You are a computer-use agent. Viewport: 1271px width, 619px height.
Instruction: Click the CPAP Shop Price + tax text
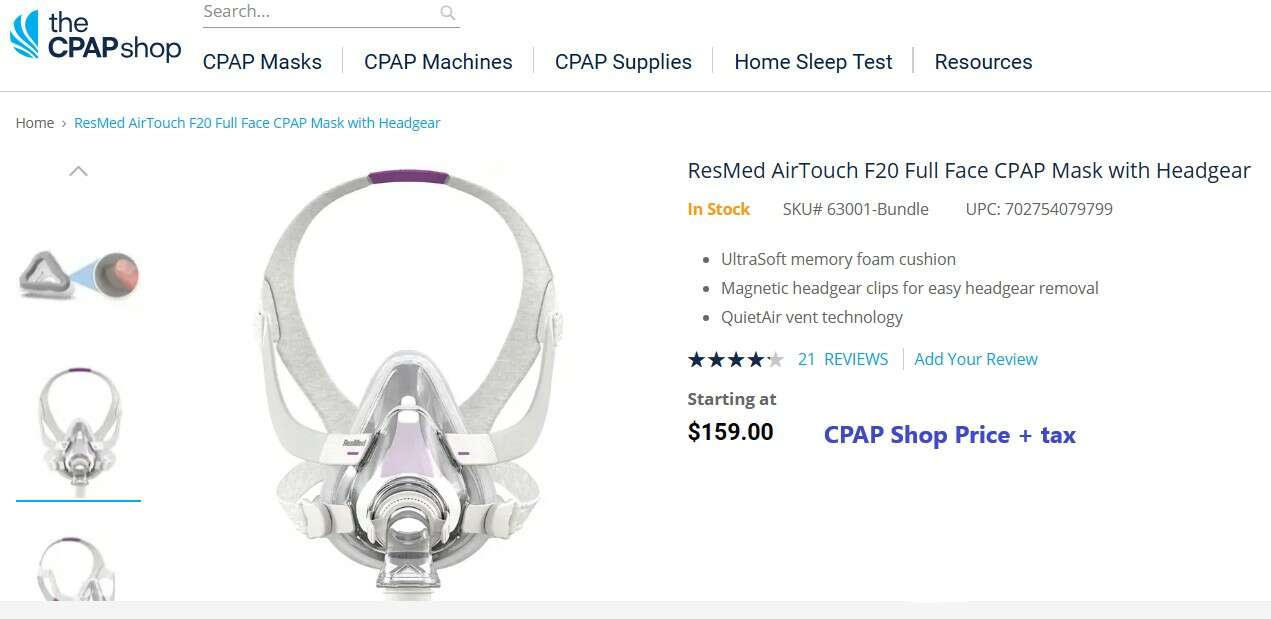click(949, 435)
